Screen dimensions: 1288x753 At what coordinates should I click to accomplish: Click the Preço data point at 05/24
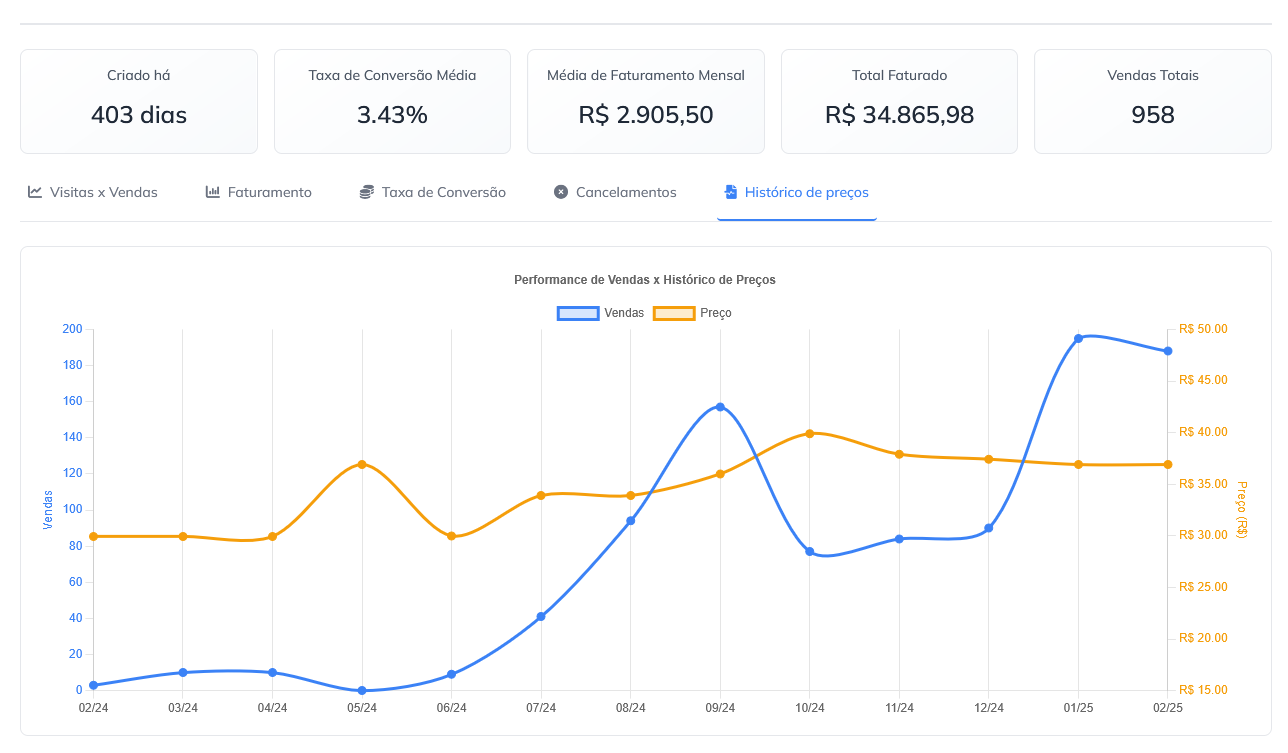coord(362,464)
